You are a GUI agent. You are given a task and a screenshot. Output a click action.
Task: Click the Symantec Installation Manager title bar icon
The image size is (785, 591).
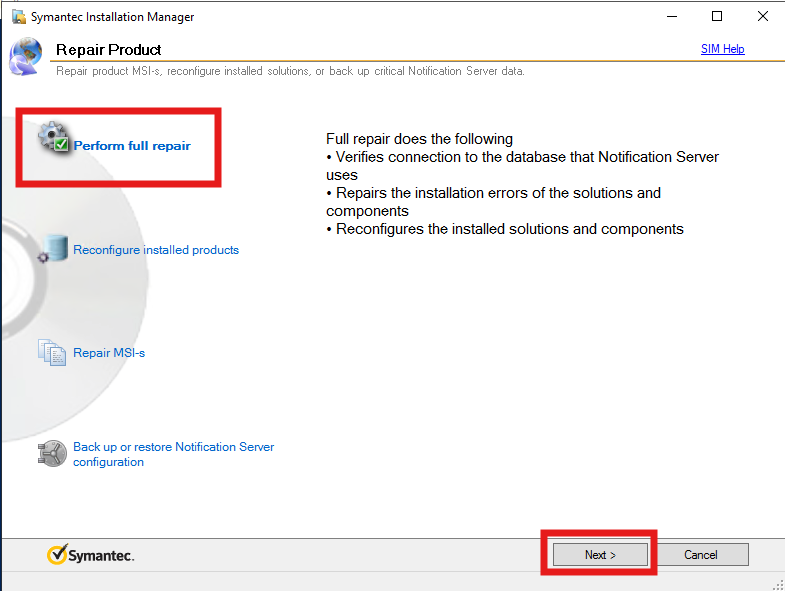tap(18, 17)
